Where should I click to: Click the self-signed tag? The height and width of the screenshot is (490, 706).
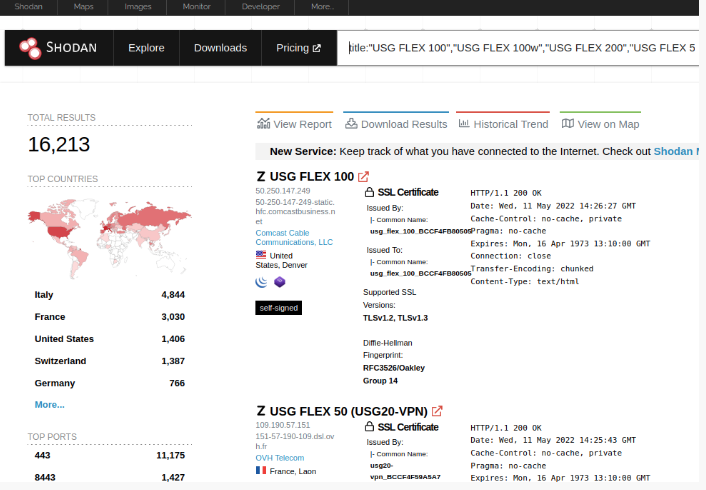point(278,308)
